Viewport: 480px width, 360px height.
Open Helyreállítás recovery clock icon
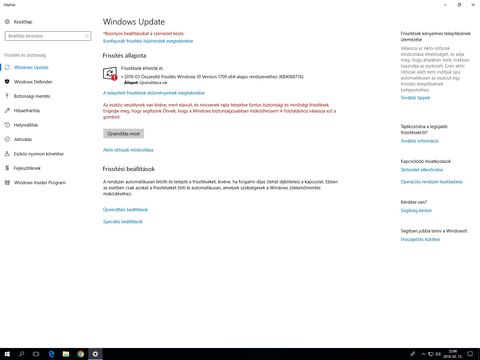(7, 125)
